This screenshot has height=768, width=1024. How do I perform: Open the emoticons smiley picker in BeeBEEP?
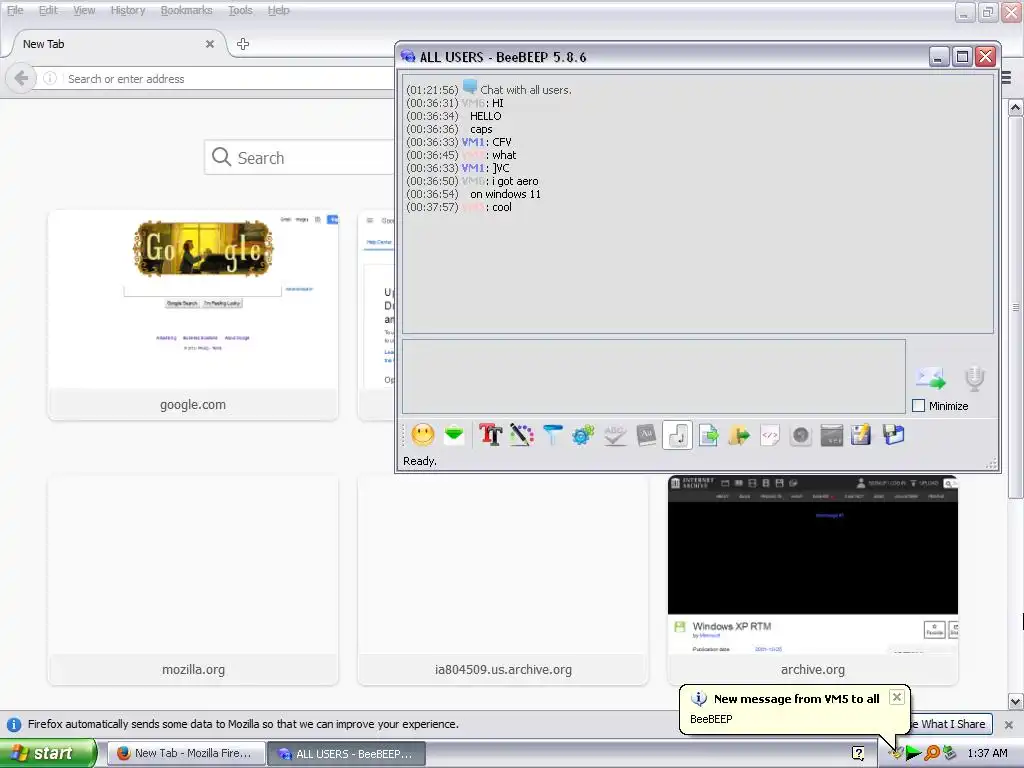423,435
